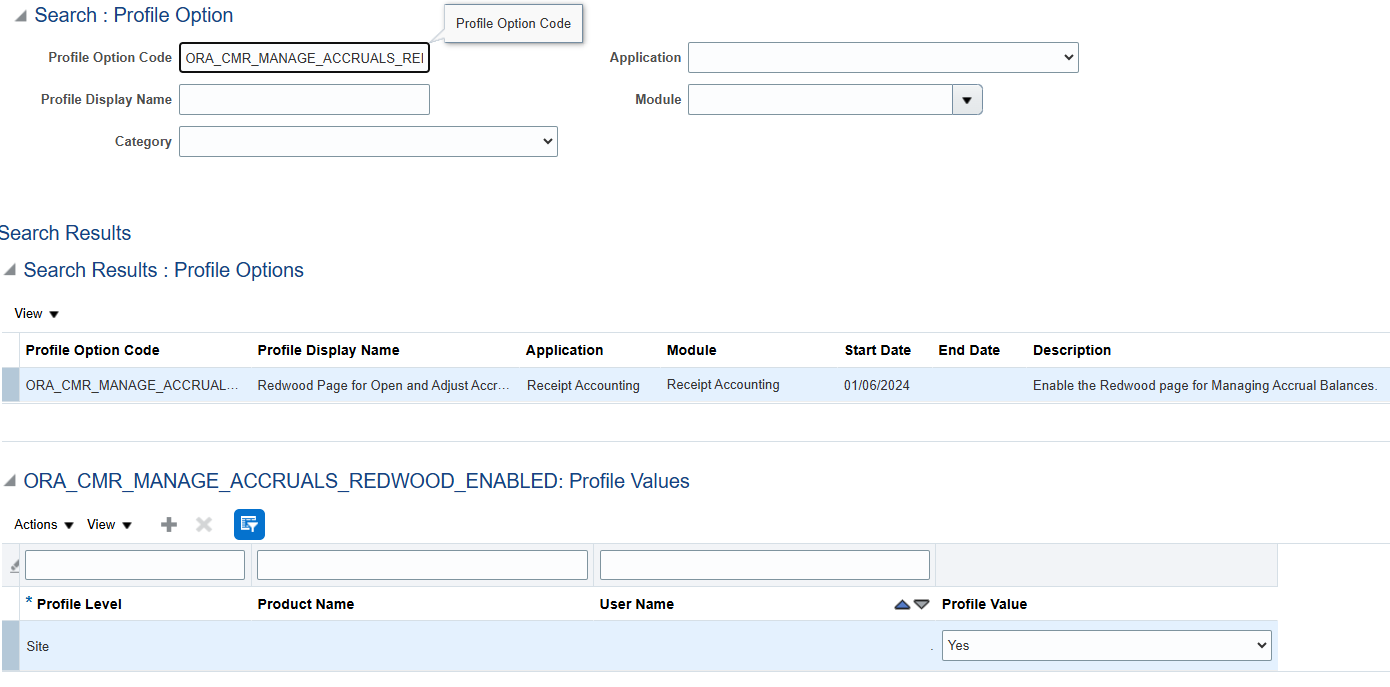
Task: Click the Receipt Accounting Module cell
Action: (723, 384)
